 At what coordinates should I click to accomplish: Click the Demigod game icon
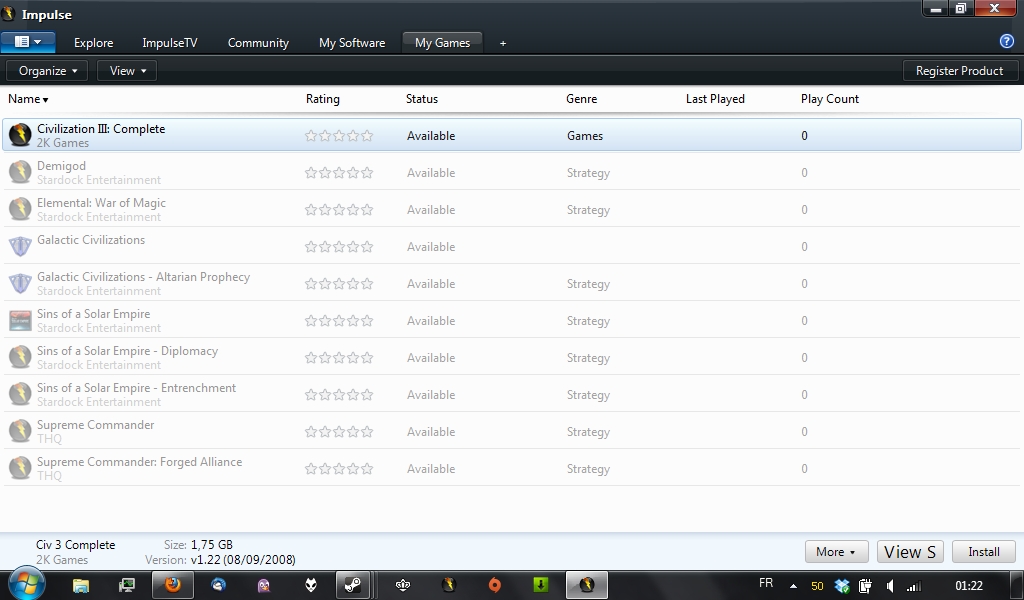20,172
